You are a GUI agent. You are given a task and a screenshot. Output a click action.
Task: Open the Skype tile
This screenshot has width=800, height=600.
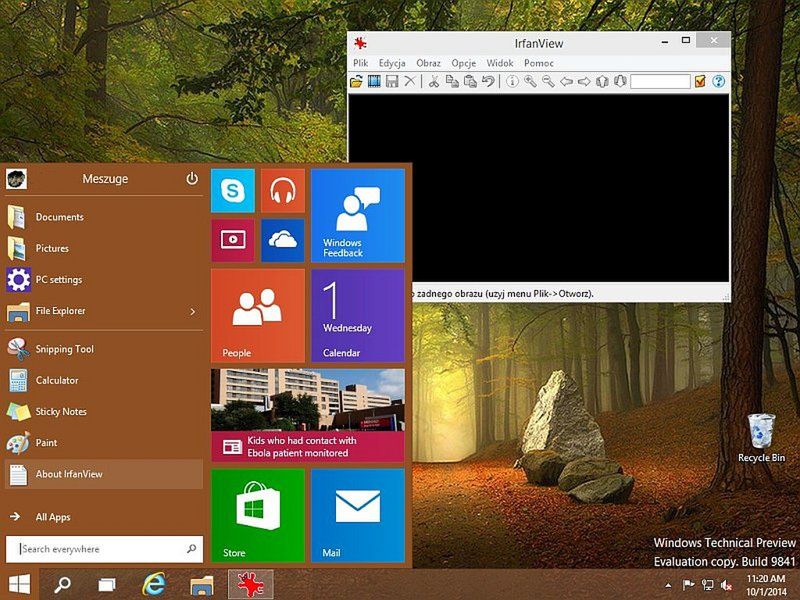point(233,191)
